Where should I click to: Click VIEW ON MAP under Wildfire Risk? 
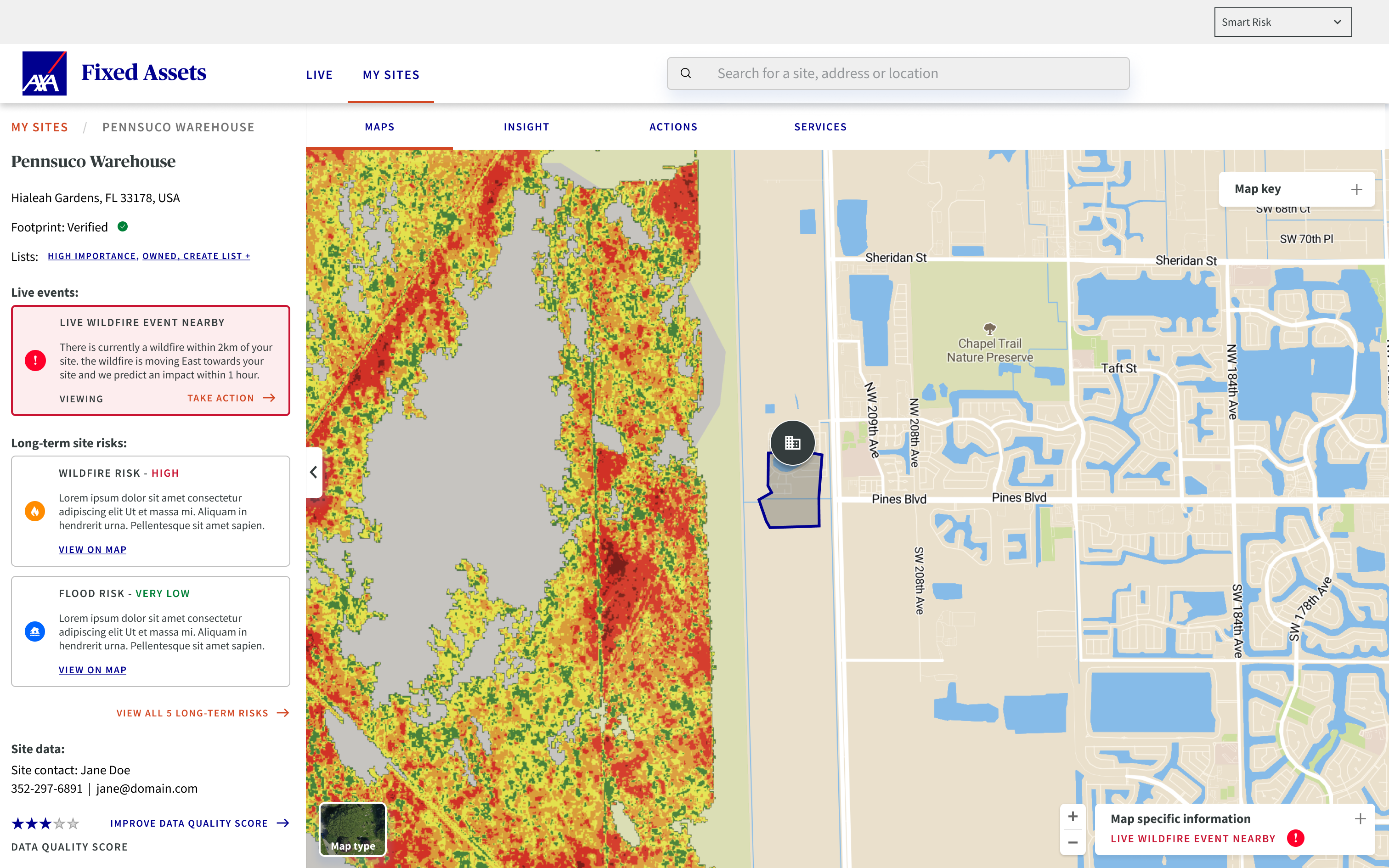(x=92, y=550)
